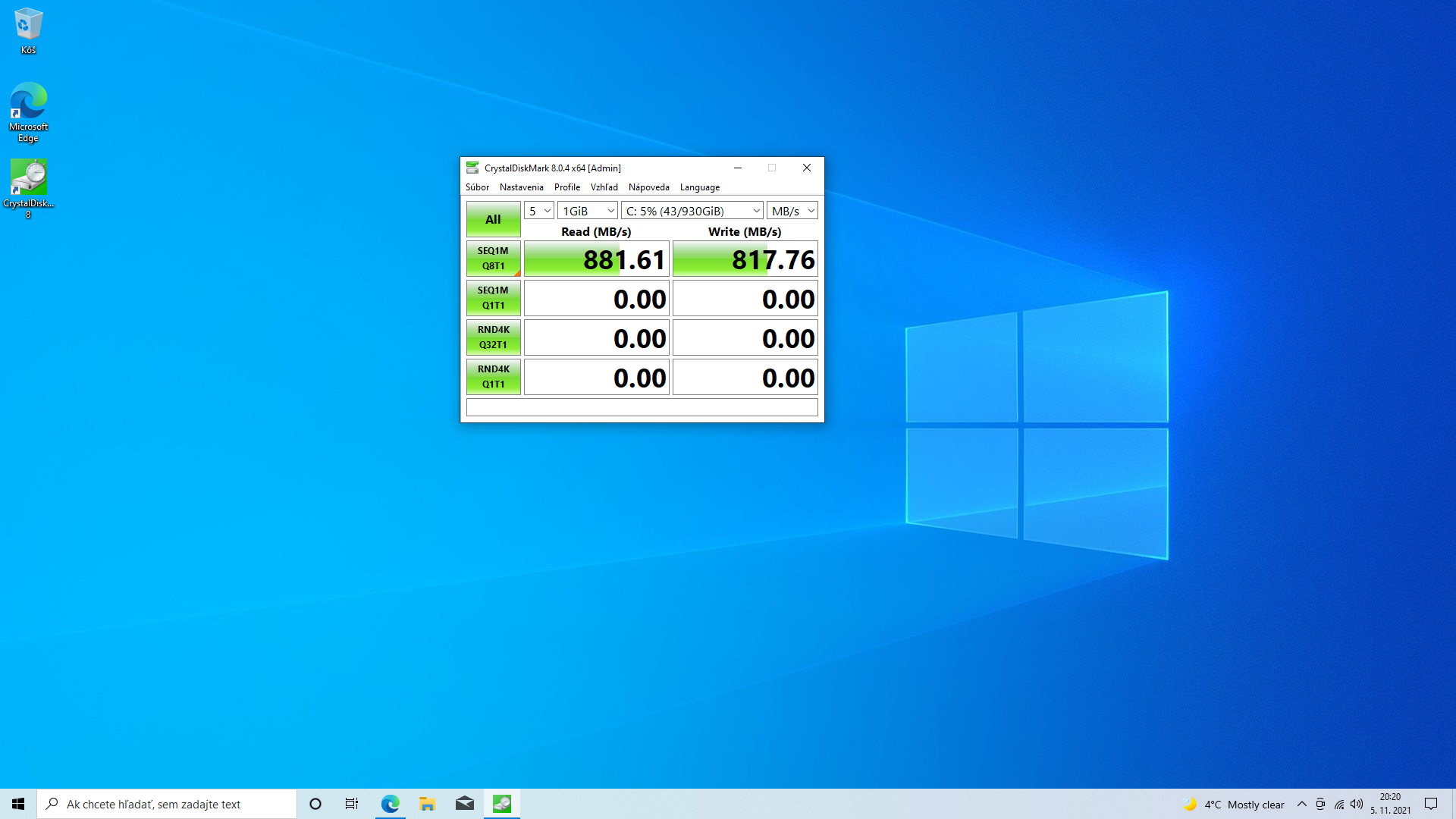Screen dimensions: 1456x819
Task: Open the Nastavenia menu
Action: click(x=521, y=187)
